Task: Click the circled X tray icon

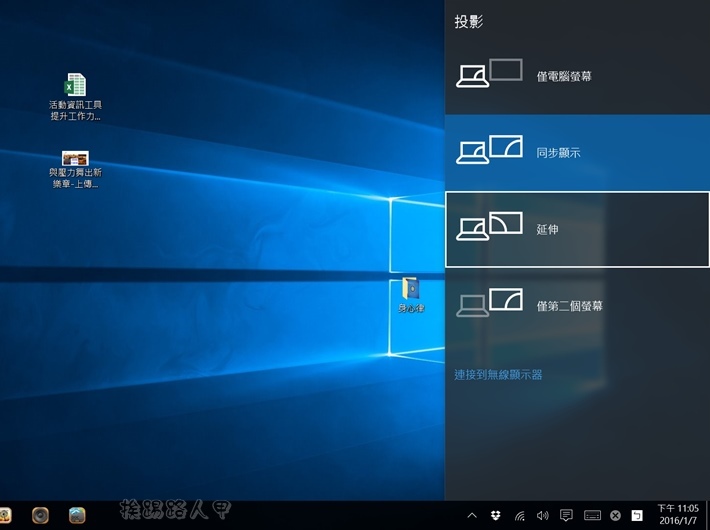Action: [615, 515]
